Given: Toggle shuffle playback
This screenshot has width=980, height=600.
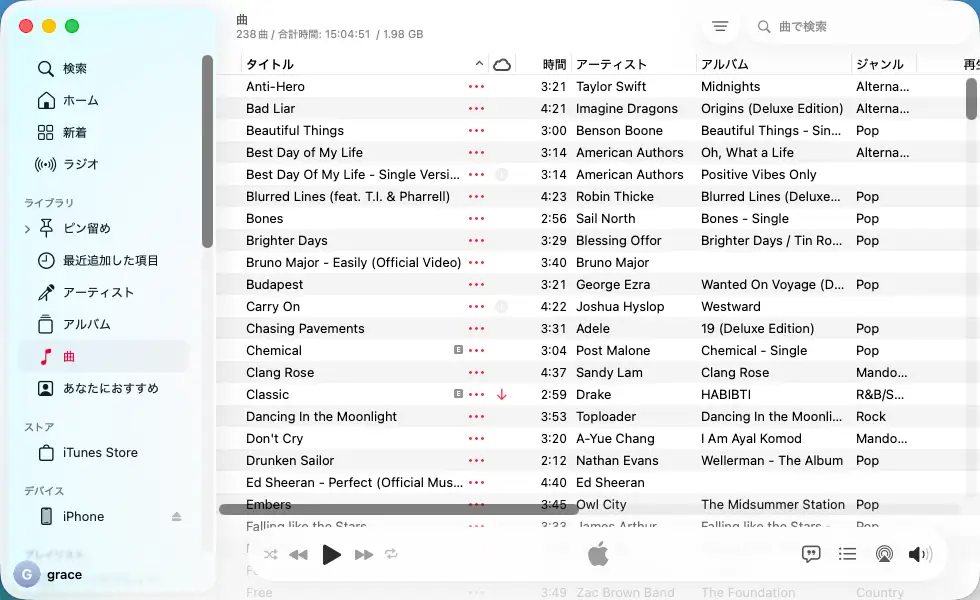Looking at the screenshot, I should coord(271,554).
